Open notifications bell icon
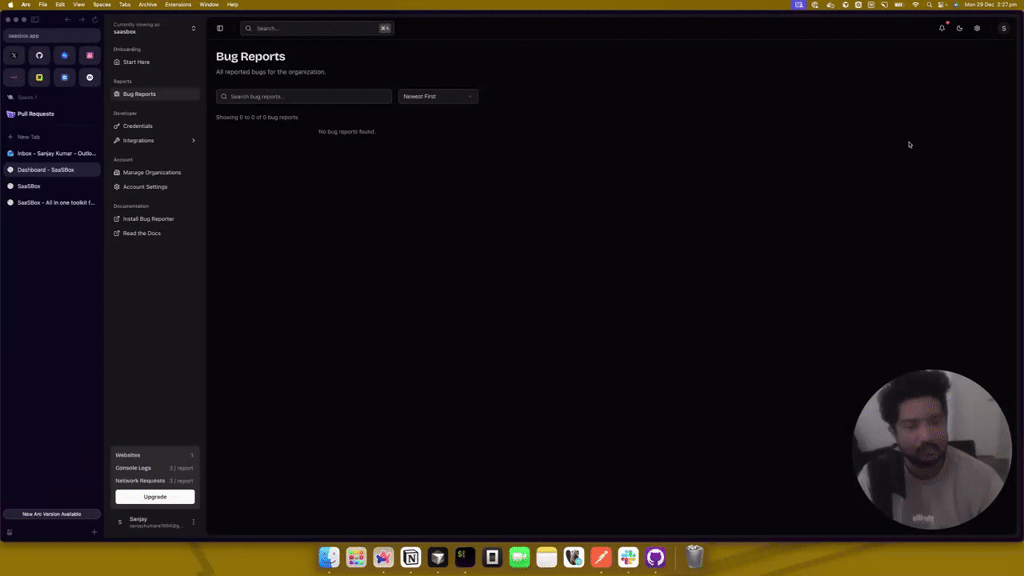Screen dimensions: 1024x576 click(942, 28)
